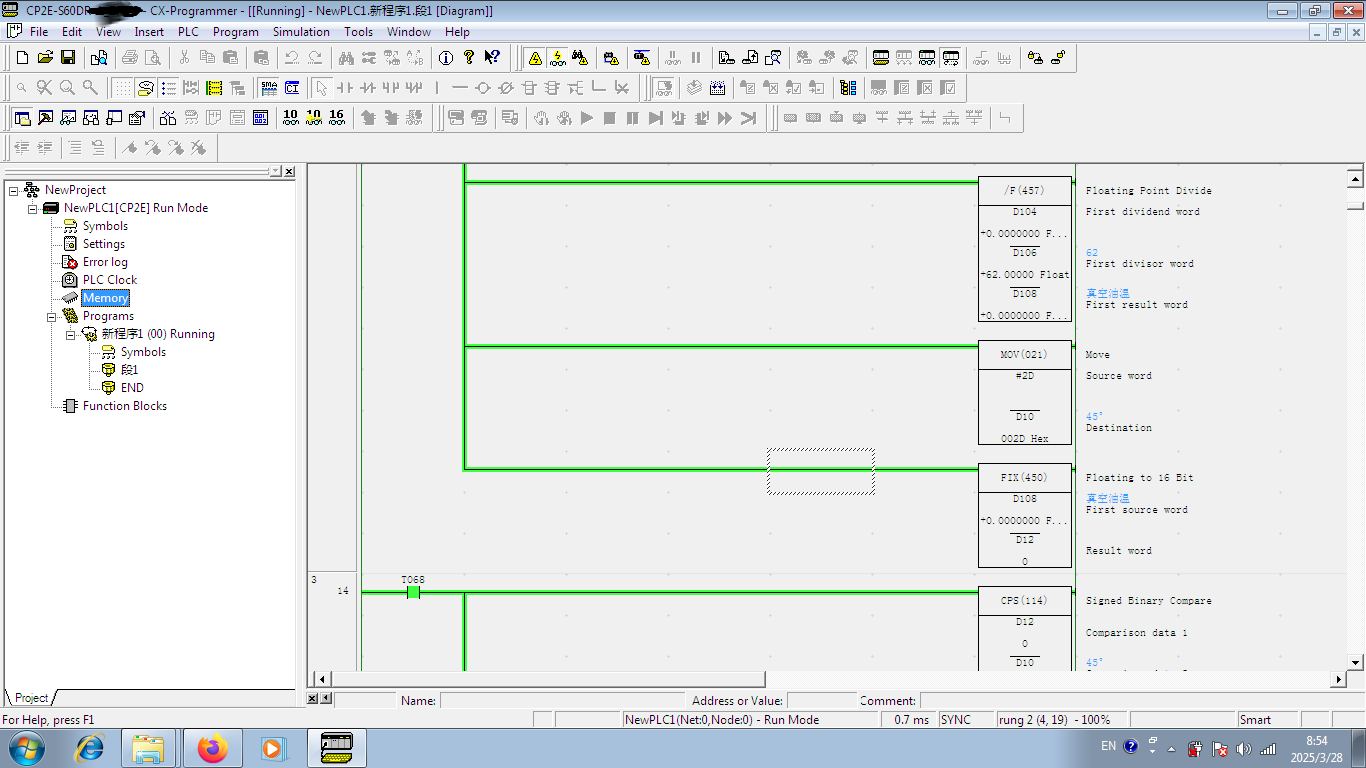Select Error log in project tree
The height and width of the screenshot is (768, 1366).
105,262
